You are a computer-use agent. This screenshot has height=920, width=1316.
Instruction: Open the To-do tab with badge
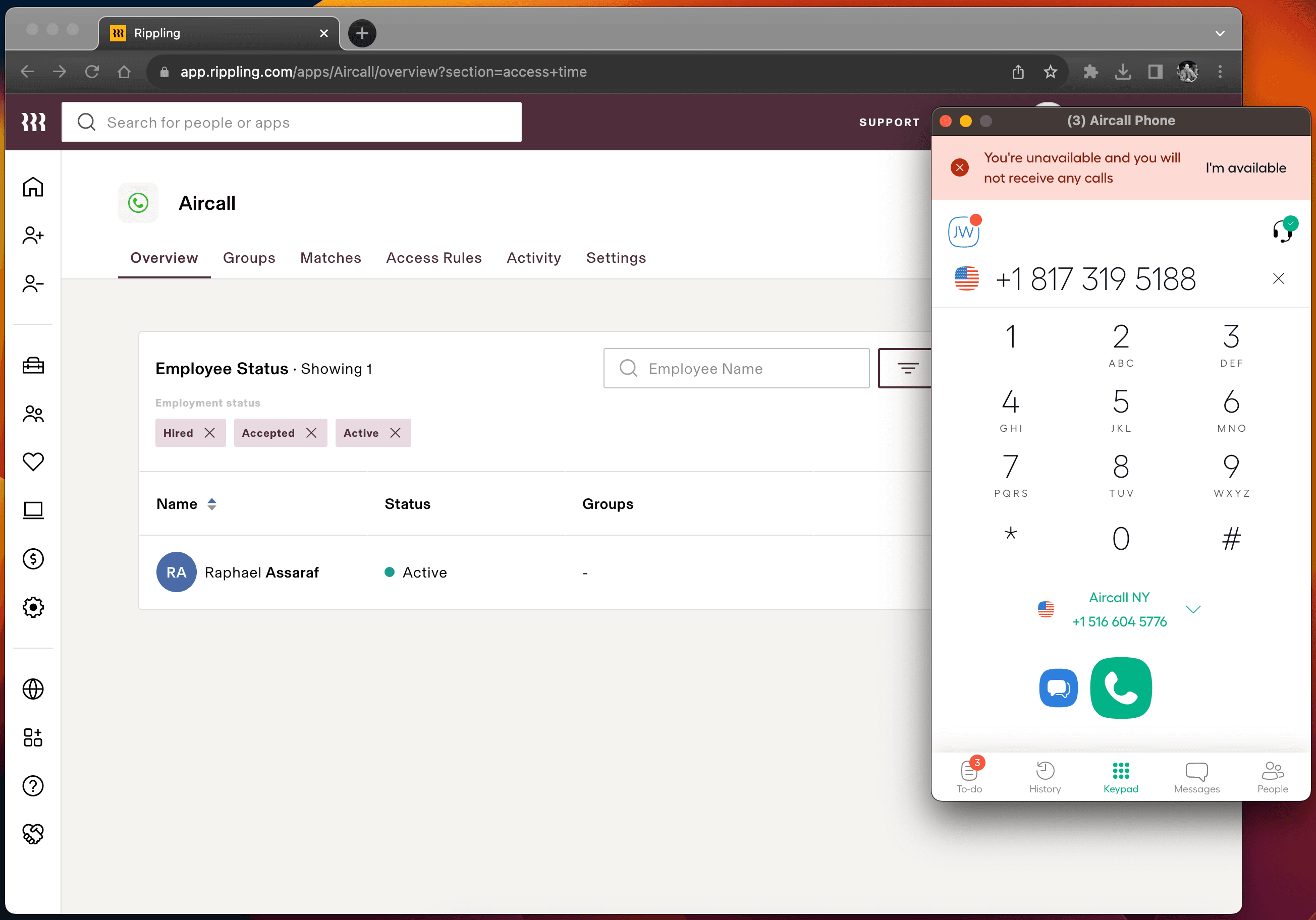point(969,776)
